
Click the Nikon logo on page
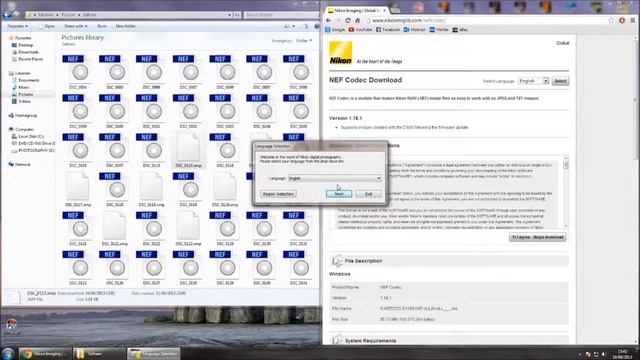pos(341,53)
